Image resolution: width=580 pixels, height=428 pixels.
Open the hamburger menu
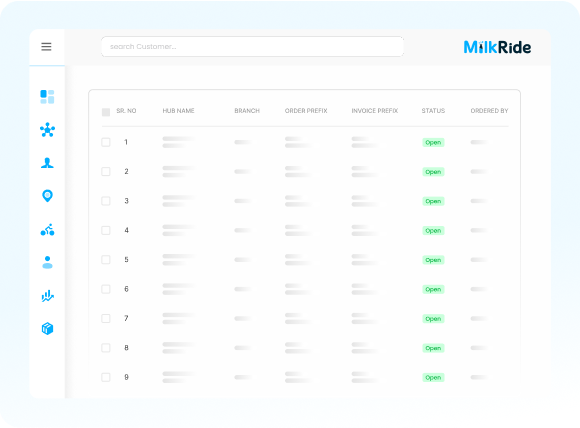coord(46,47)
